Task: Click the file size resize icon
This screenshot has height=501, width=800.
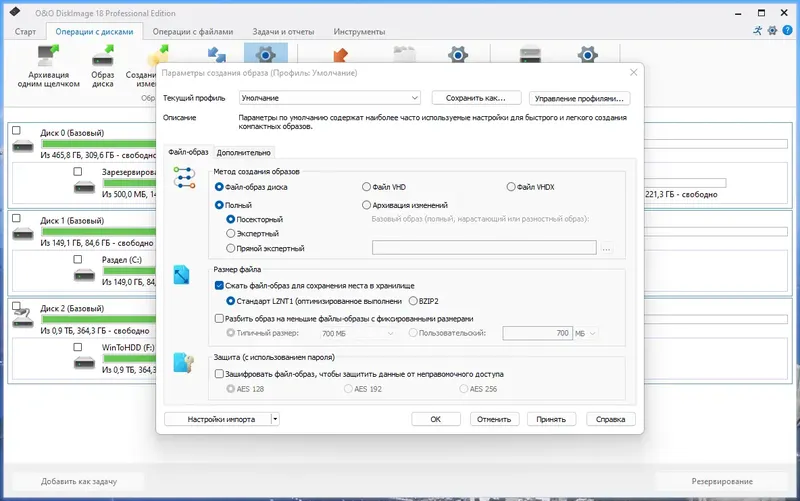Action: (x=181, y=275)
